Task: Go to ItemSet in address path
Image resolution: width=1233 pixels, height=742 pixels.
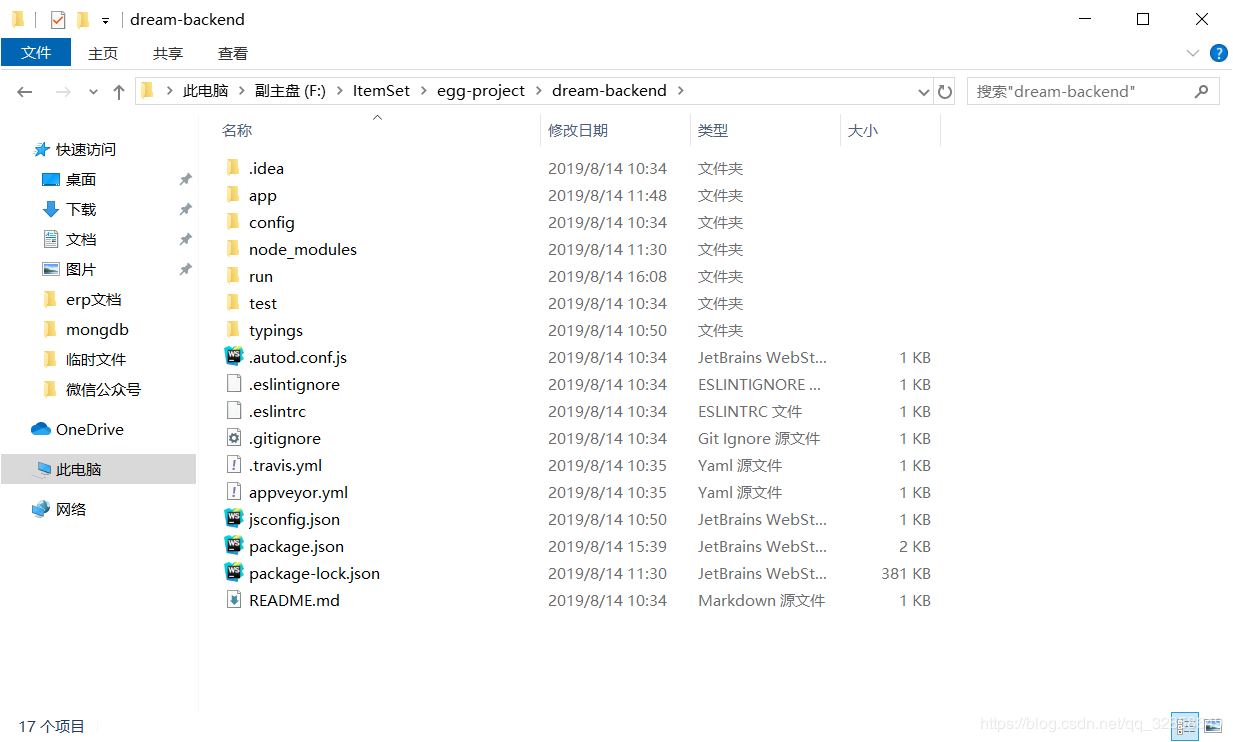Action: [x=381, y=91]
